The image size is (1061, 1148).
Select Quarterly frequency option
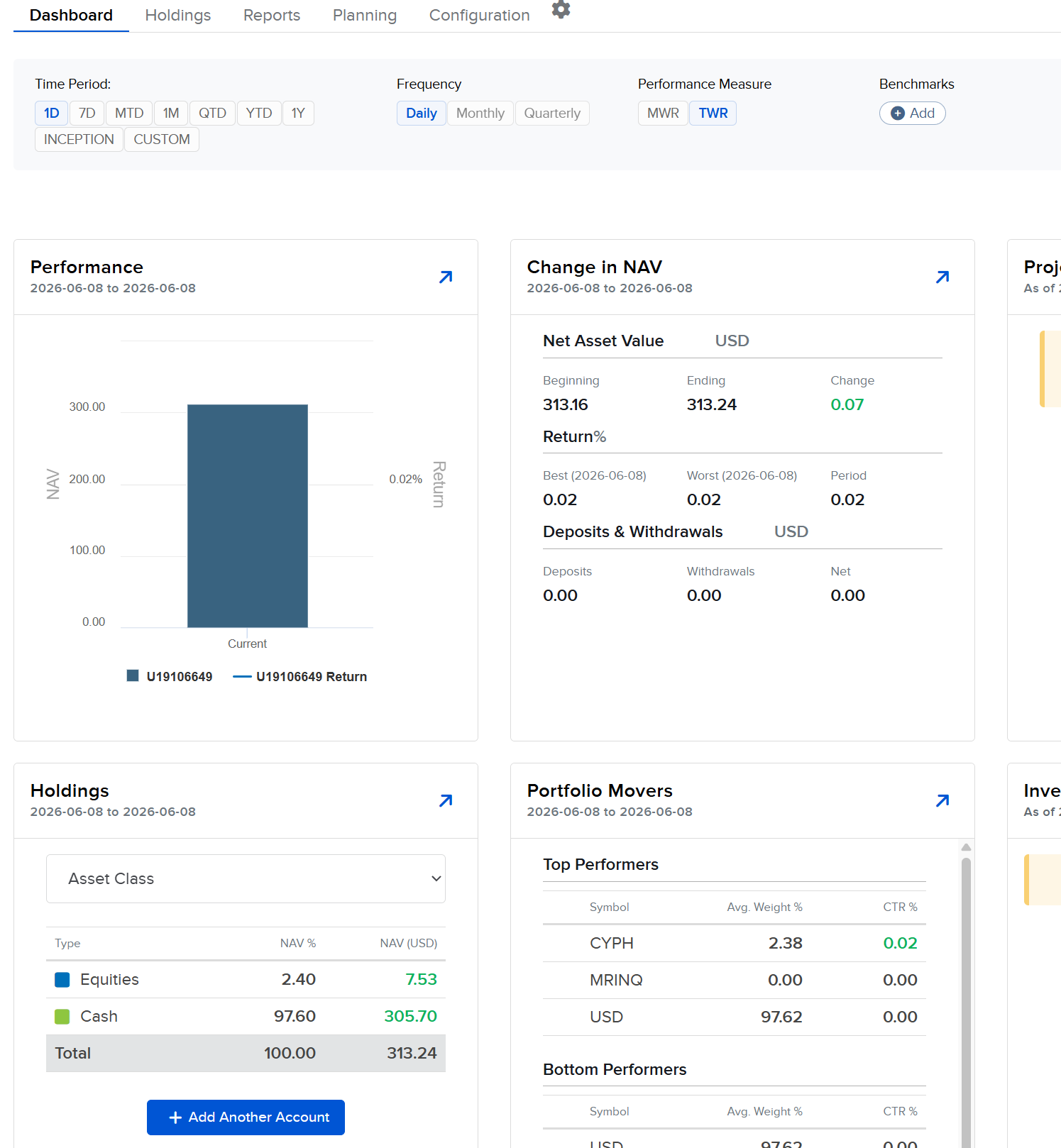click(x=552, y=114)
